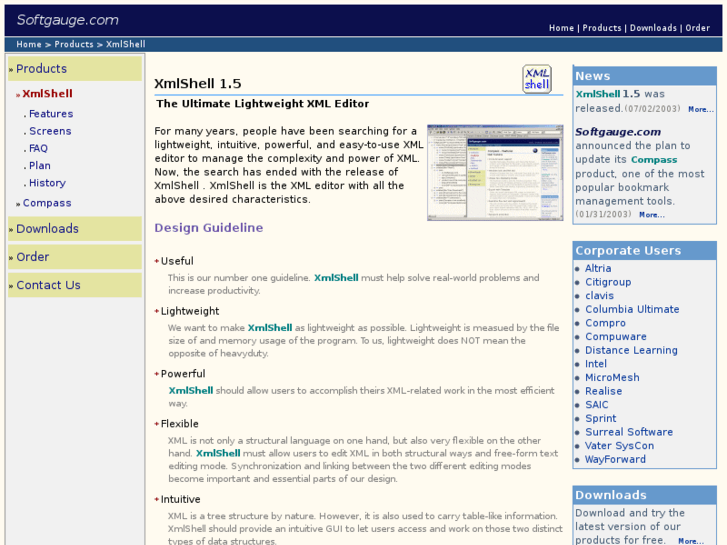727x545 pixels.
Task: Open the clavis corporate user link
Action: point(599,296)
